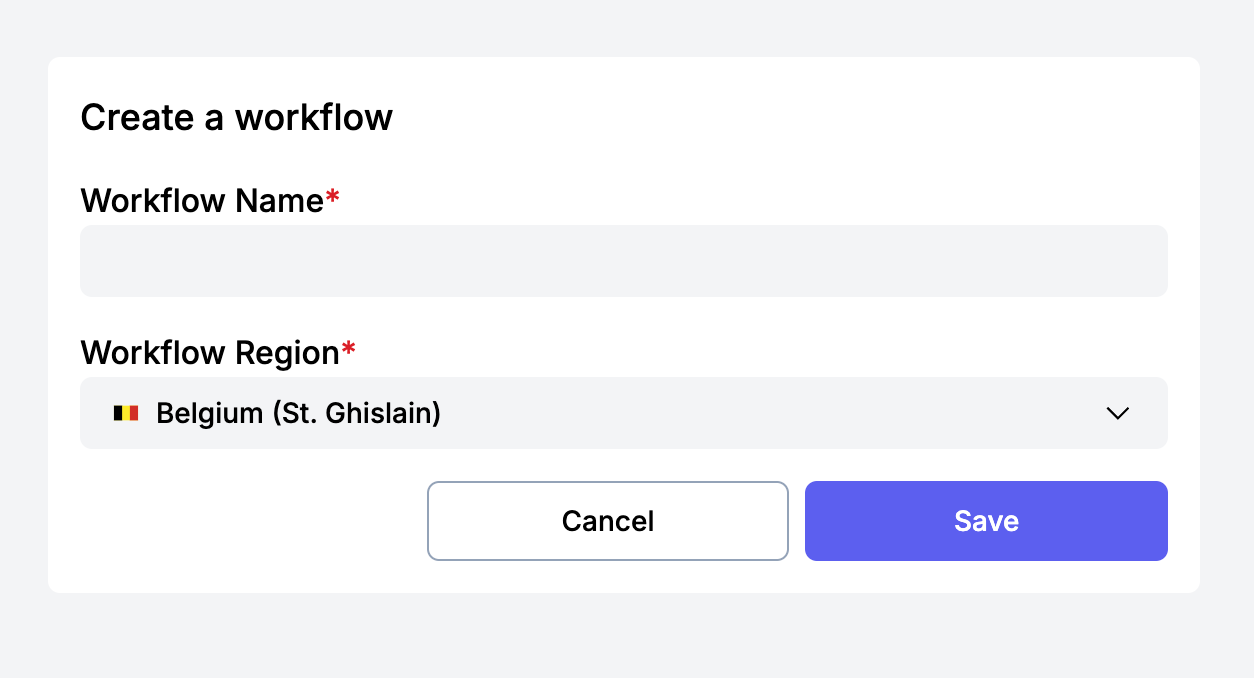Click the "Create a workflow" heading
The height and width of the screenshot is (678, 1254).
pyautogui.click(x=236, y=118)
